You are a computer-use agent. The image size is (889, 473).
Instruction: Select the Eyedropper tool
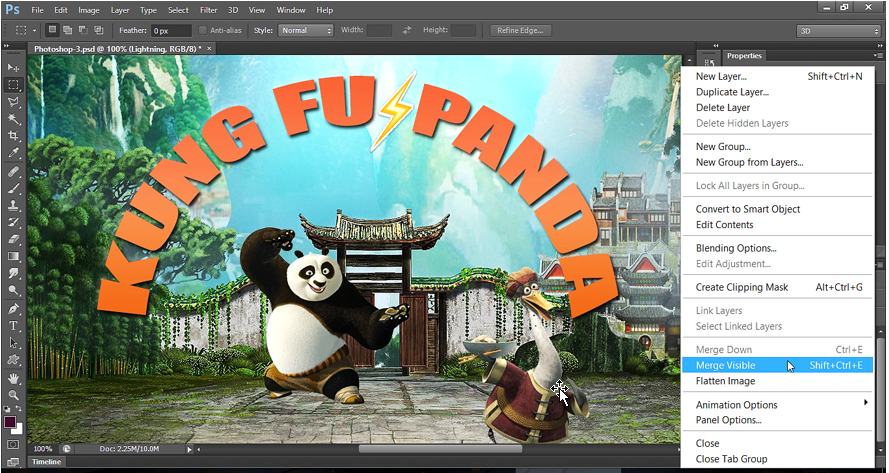tap(13, 153)
